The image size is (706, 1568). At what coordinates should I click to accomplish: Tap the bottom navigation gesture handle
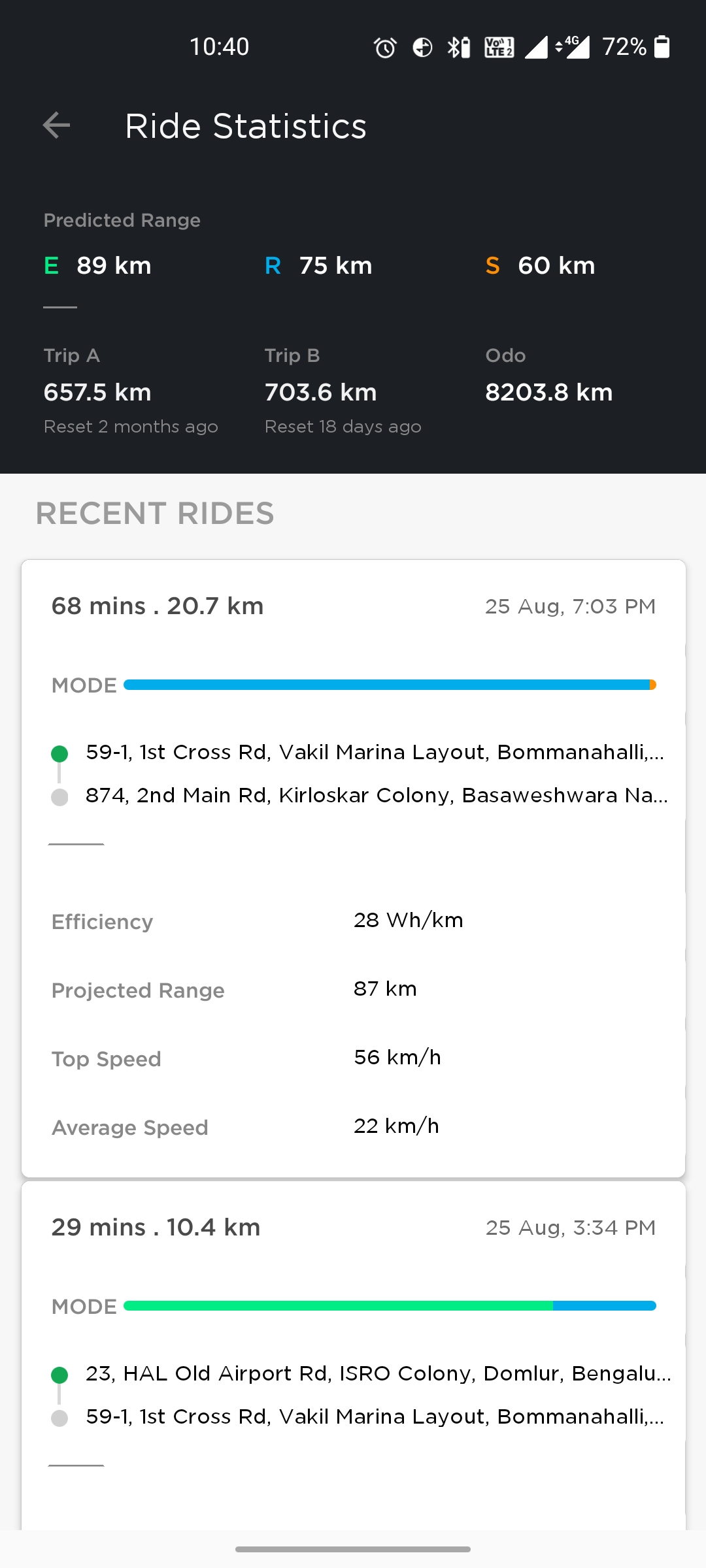pos(353,1549)
